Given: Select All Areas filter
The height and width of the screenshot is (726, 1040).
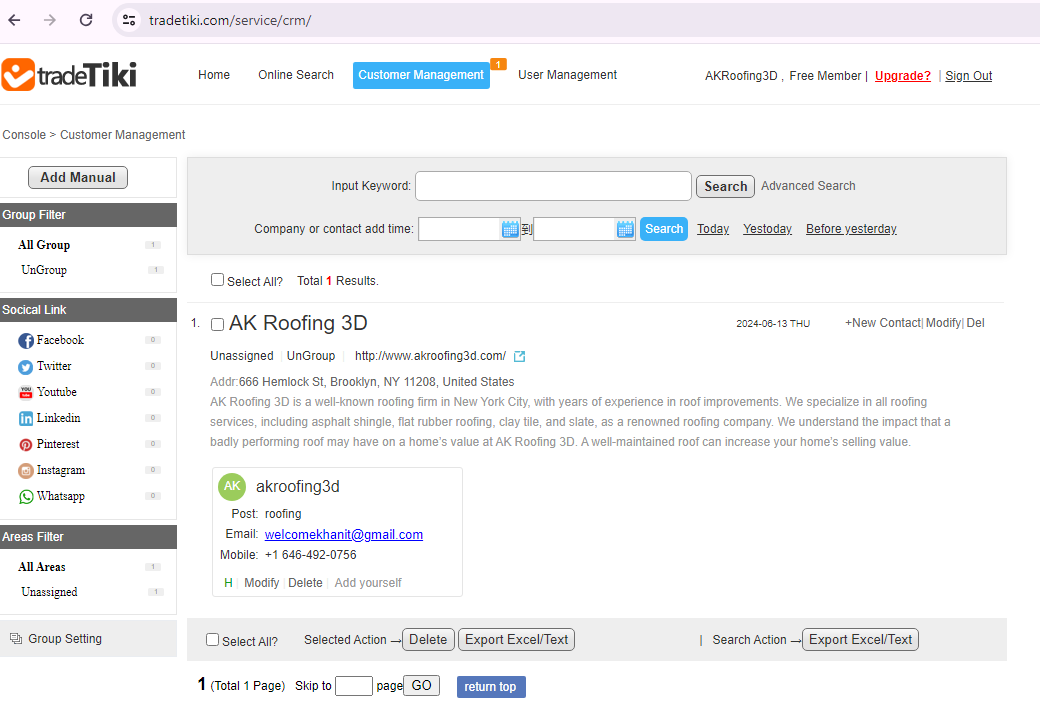Looking at the screenshot, I should (42, 567).
